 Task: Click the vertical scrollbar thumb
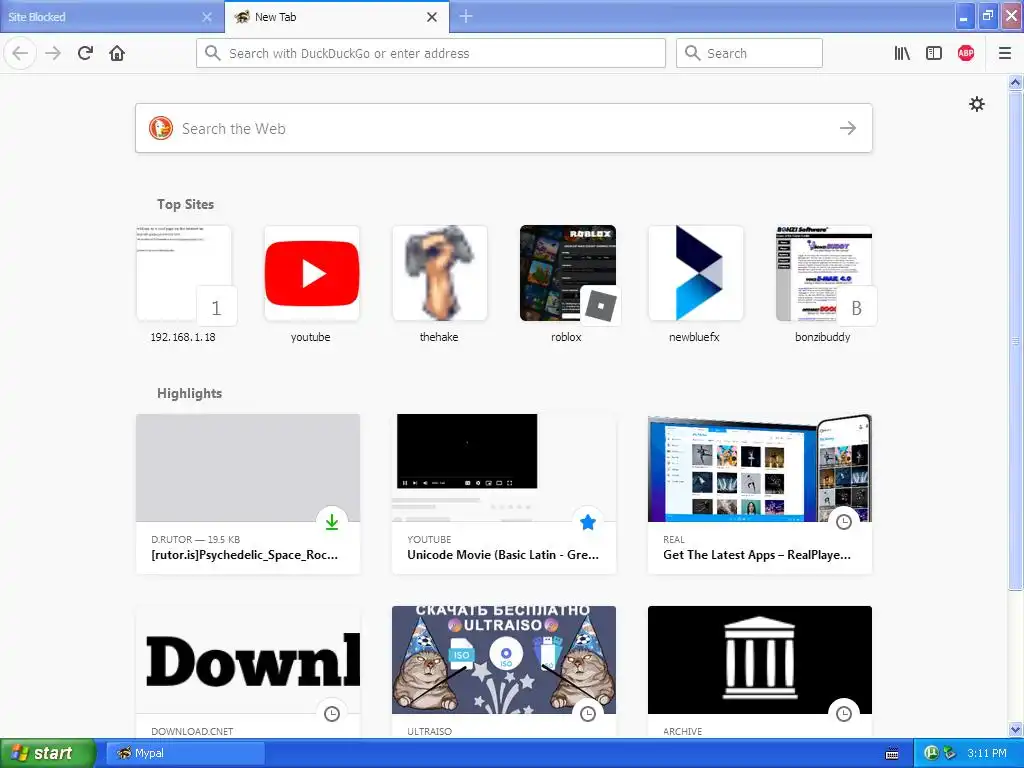[x=1016, y=340]
